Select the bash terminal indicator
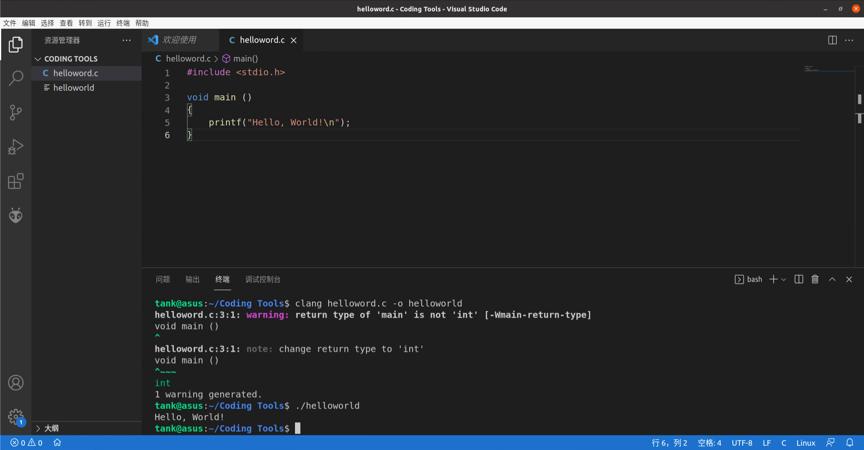This screenshot has height=450, width=864. point(748,279)
